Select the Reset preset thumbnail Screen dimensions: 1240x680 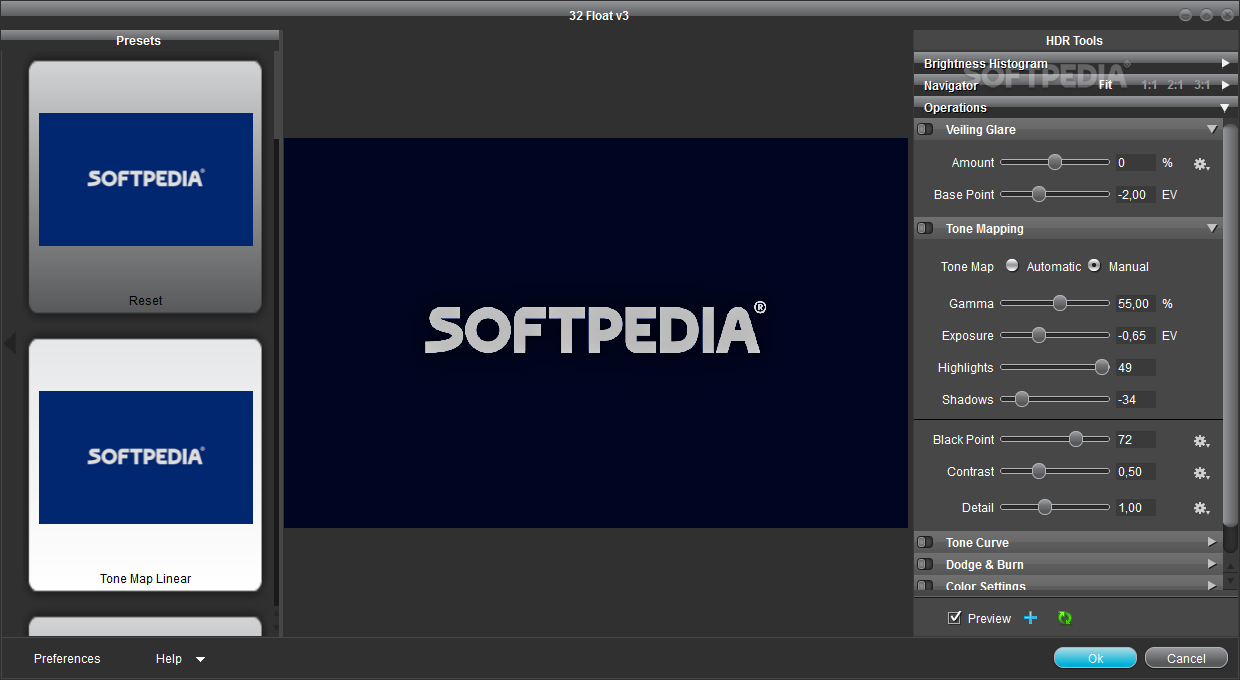(x=146, y=187)
